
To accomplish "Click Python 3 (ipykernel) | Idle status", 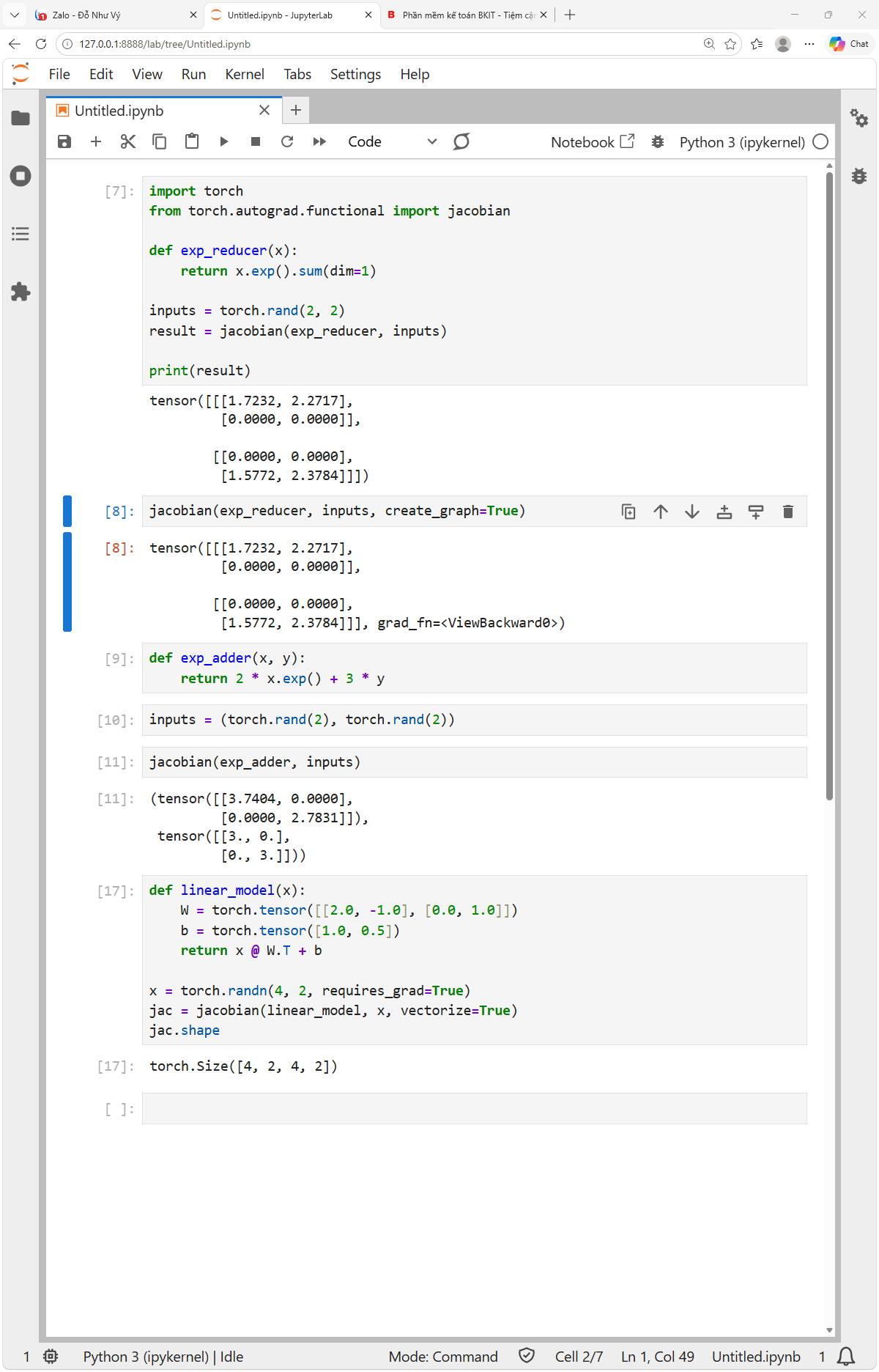I will click(x=163, y=1357).
